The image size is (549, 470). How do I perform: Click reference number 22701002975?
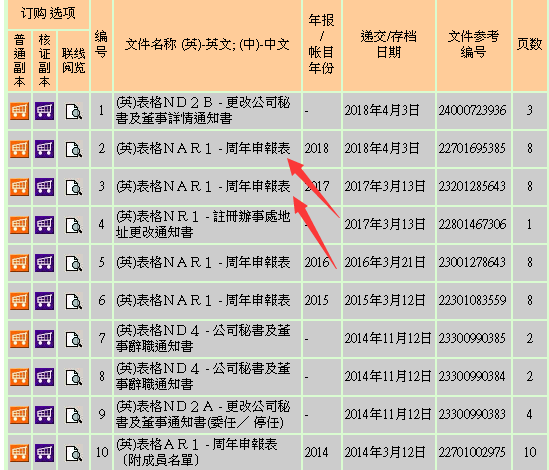click(472, 452)
